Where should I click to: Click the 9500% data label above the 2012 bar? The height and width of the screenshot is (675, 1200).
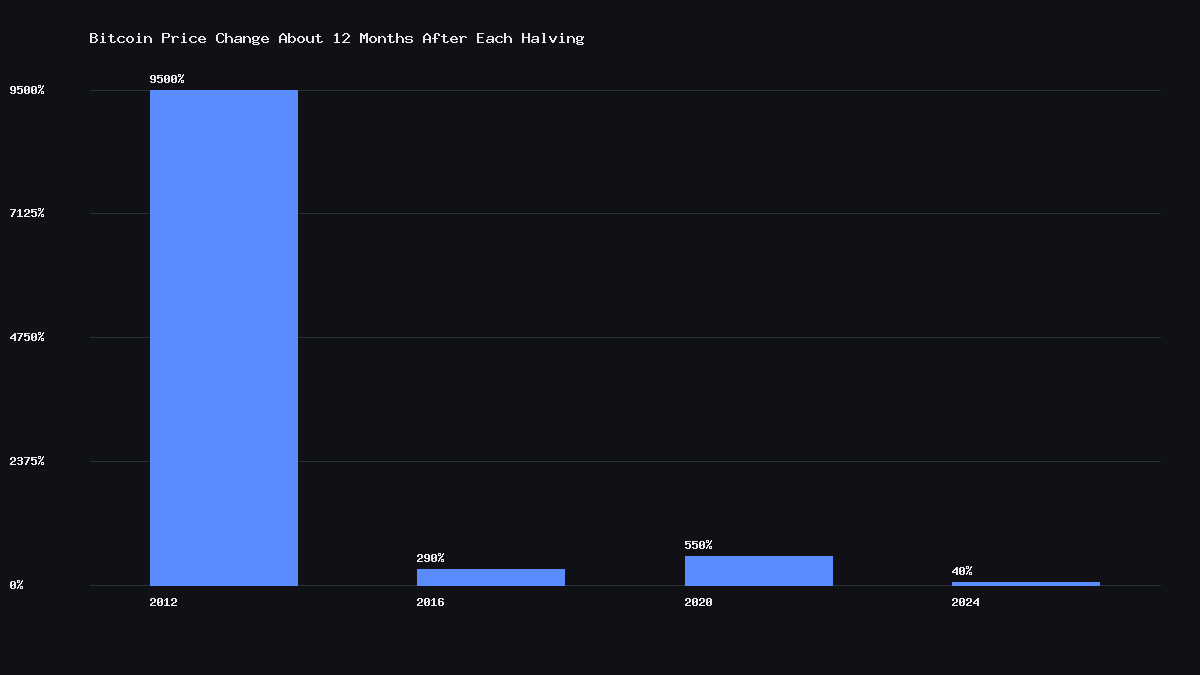167,79
